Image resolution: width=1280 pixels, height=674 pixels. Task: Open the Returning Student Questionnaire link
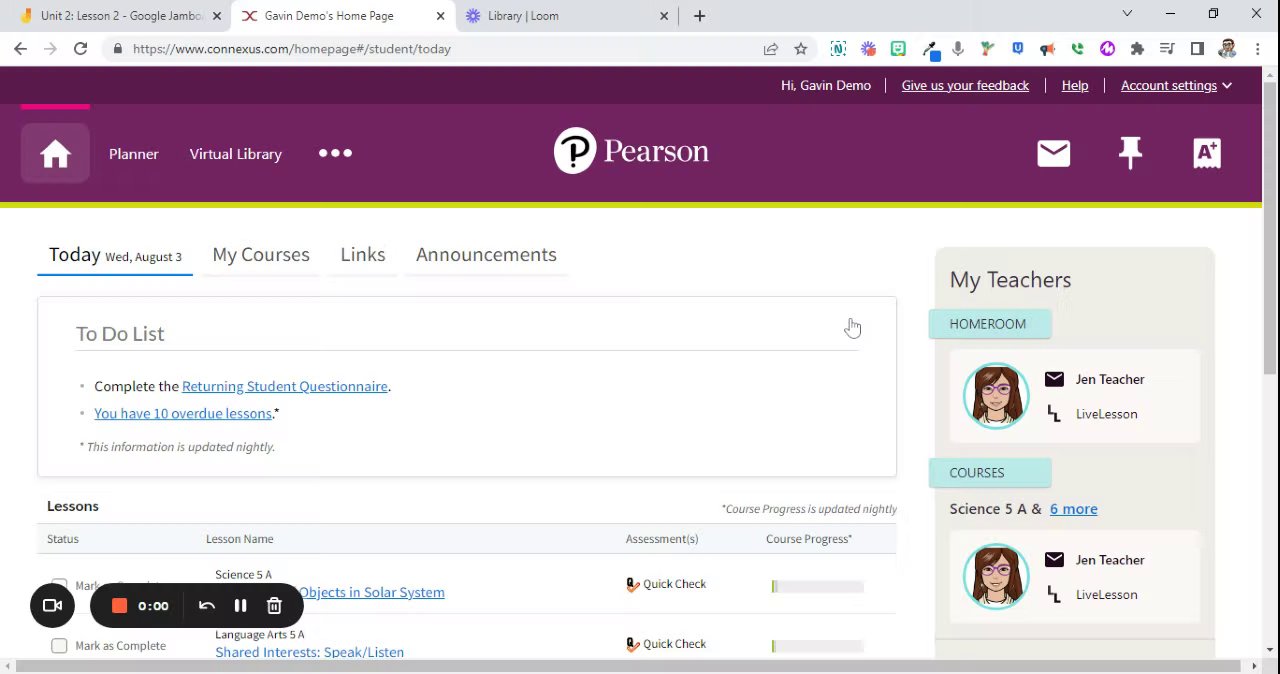pos(285,386)
